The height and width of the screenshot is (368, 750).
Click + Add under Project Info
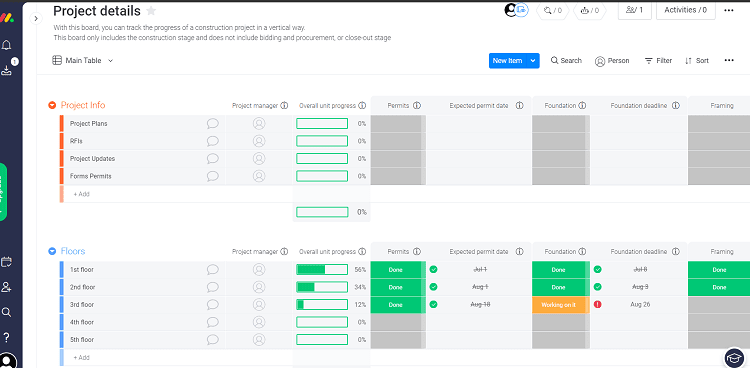[x=81, y=194]
